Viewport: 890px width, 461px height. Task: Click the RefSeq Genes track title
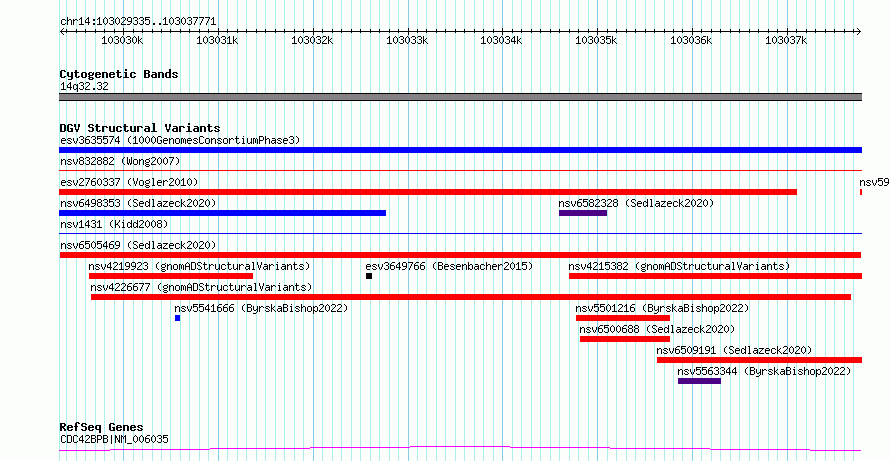[102, 427]
